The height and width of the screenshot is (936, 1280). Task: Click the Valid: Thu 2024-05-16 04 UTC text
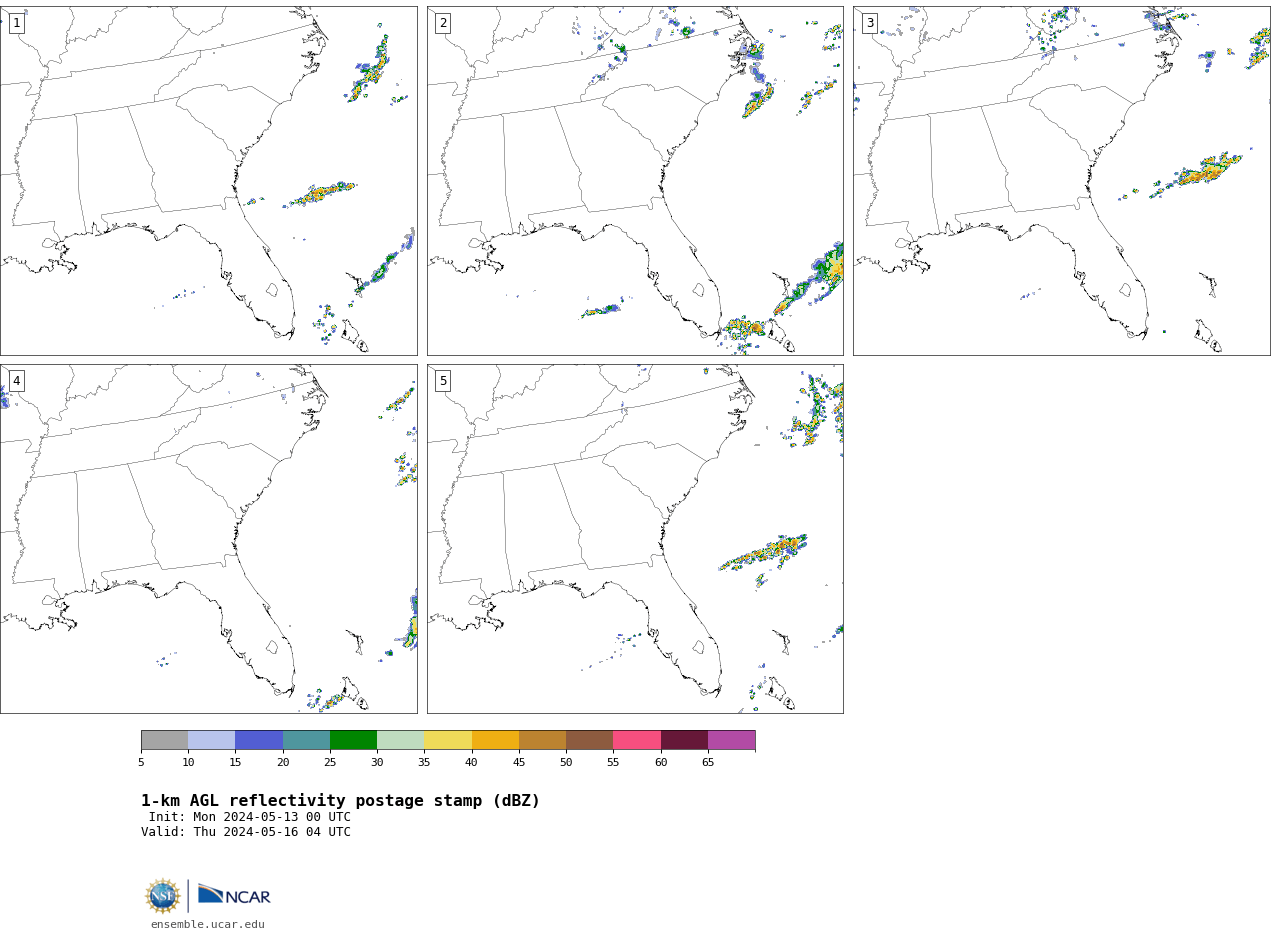pos(246,832)
